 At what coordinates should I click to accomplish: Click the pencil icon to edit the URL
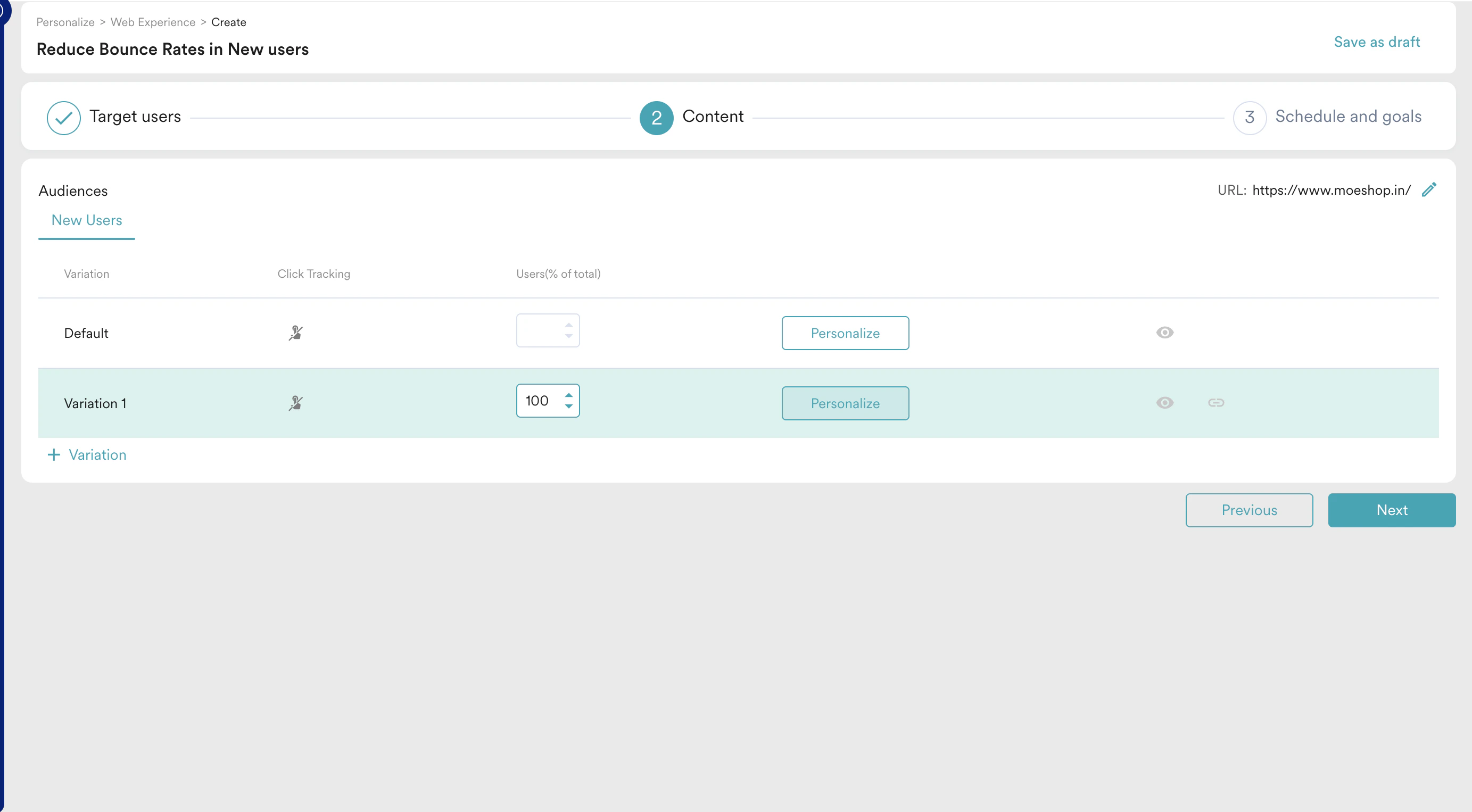point(1429,190)
